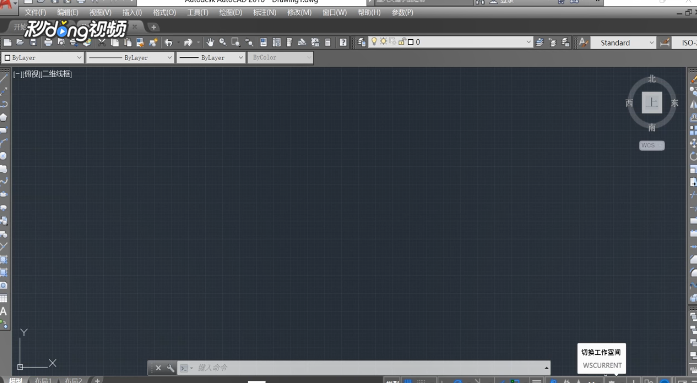Open the 标注(N) menu
Image resolution: width=697 pixels, height=383 pixels.
tap(265, 12)
